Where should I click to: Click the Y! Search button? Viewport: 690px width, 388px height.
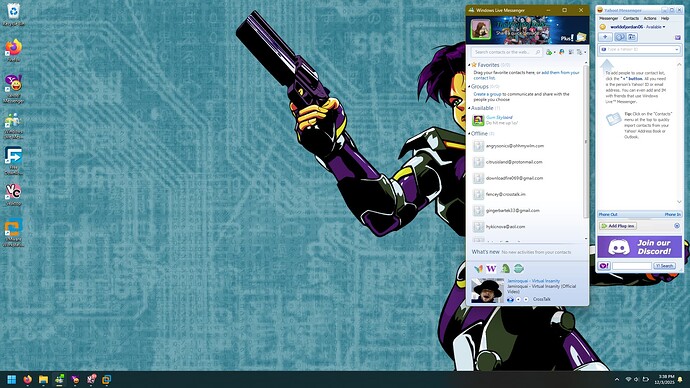point(664,266)
